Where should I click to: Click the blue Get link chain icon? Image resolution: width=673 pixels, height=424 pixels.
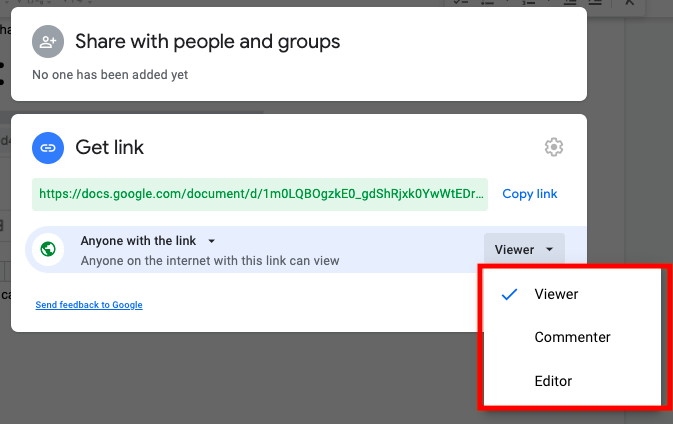48,148
